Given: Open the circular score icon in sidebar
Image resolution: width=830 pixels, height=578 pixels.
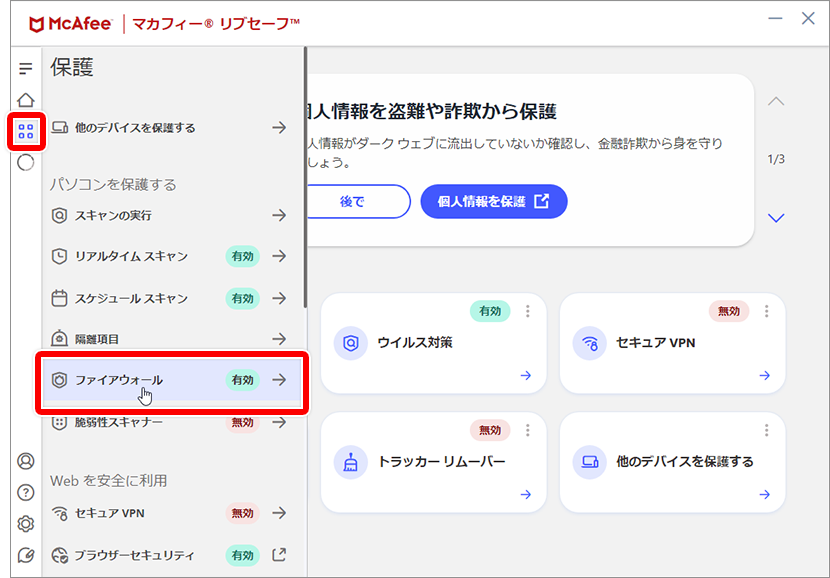Looking at the screenshot, I should 25,162.
